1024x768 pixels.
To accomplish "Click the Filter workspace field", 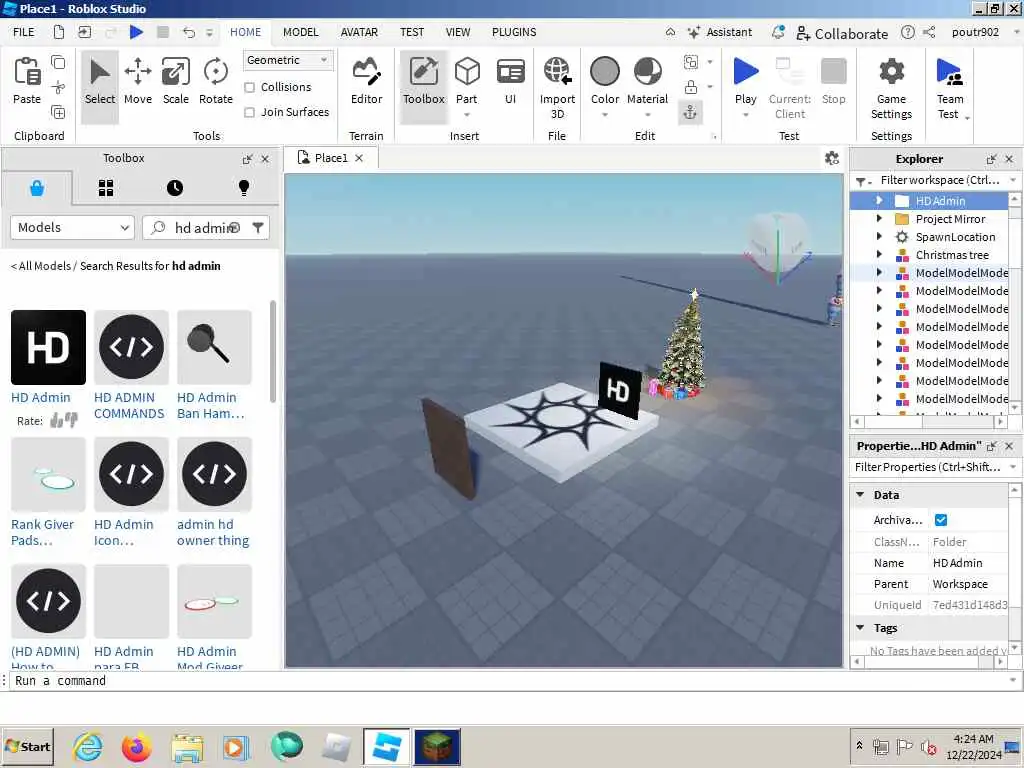I will point(940,180).
